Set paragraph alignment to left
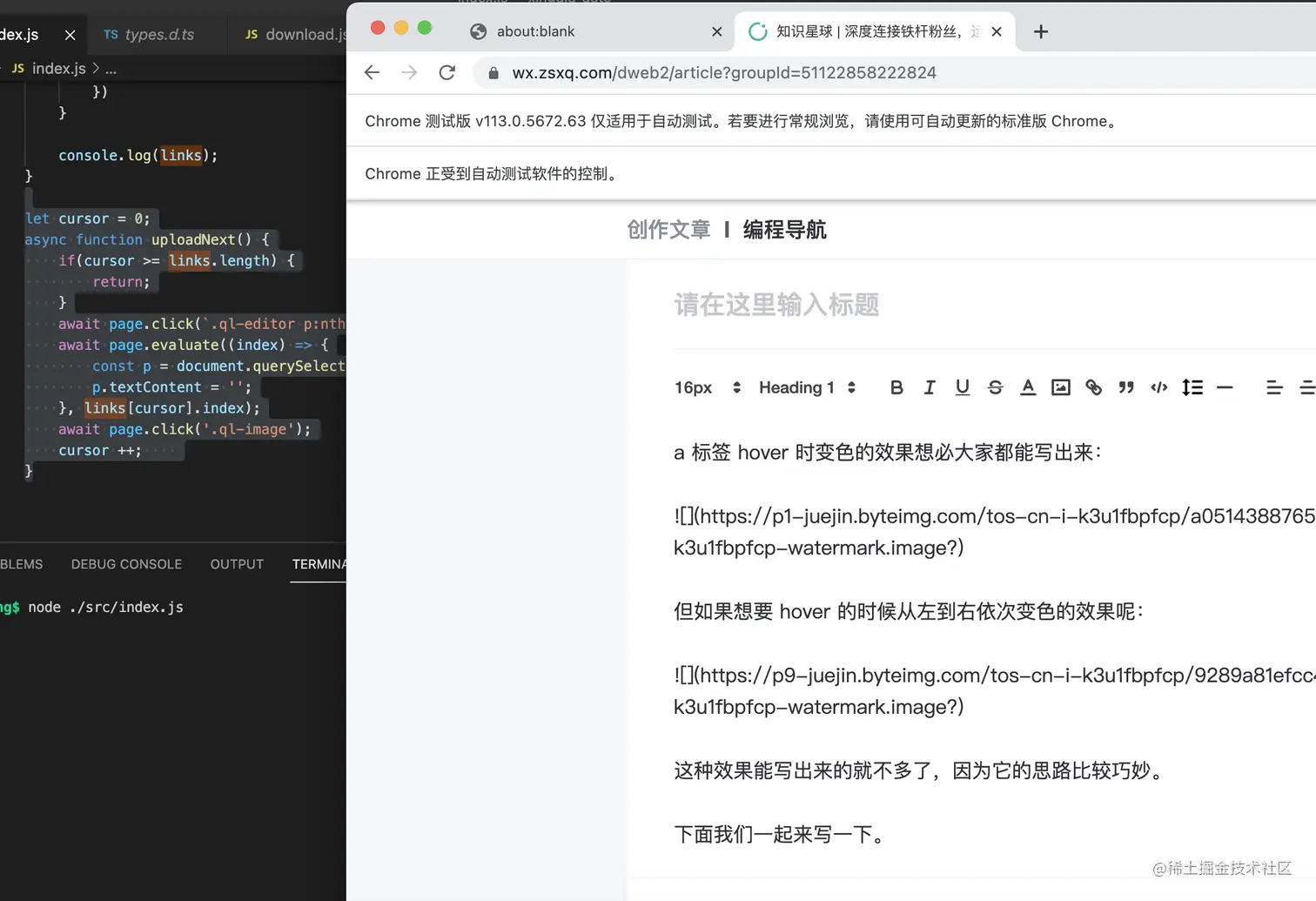Screen dimensions: 1316x901 pyautogui.click(x=1274, y=387)
